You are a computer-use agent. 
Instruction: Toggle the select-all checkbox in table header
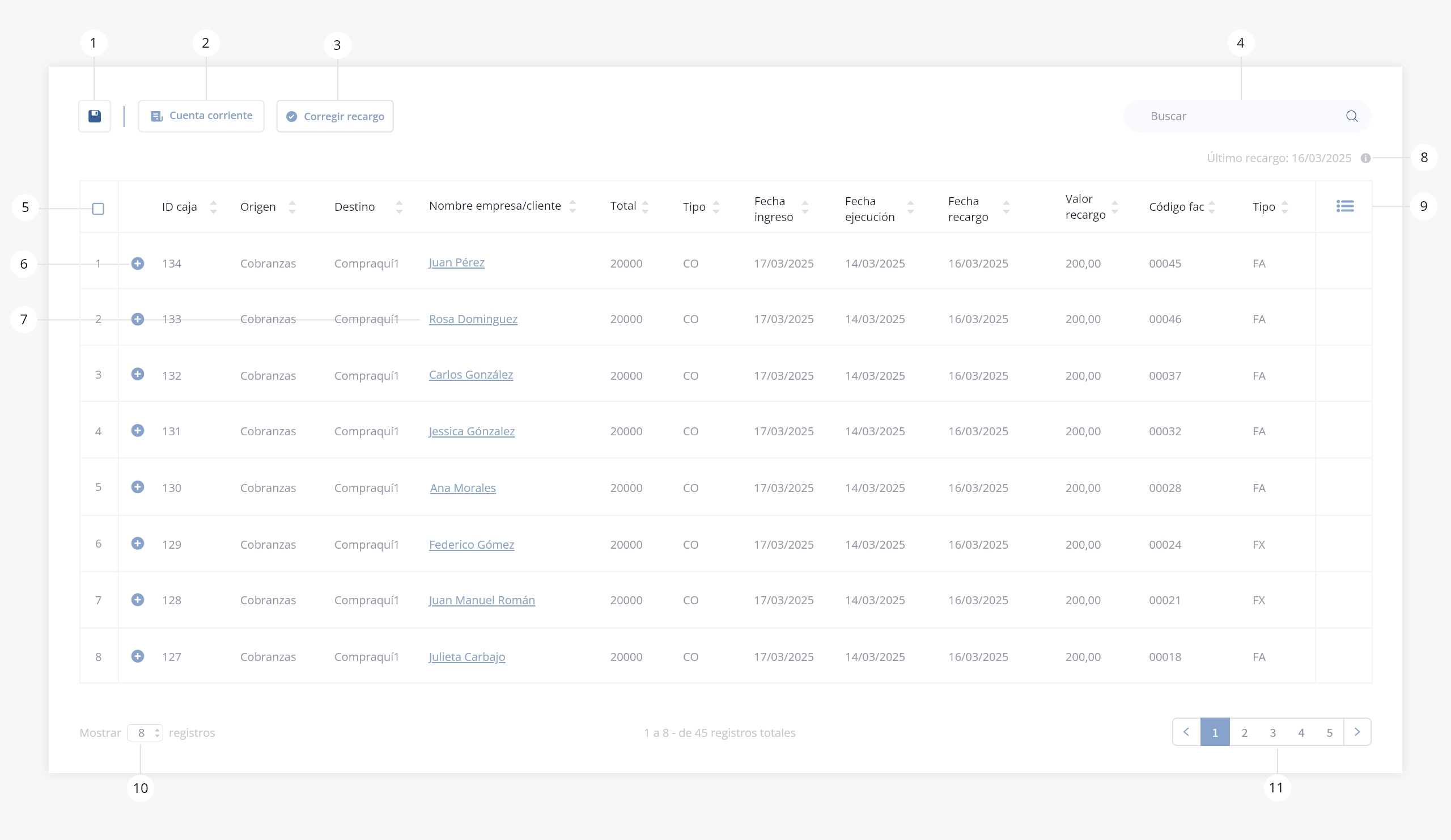99,209
